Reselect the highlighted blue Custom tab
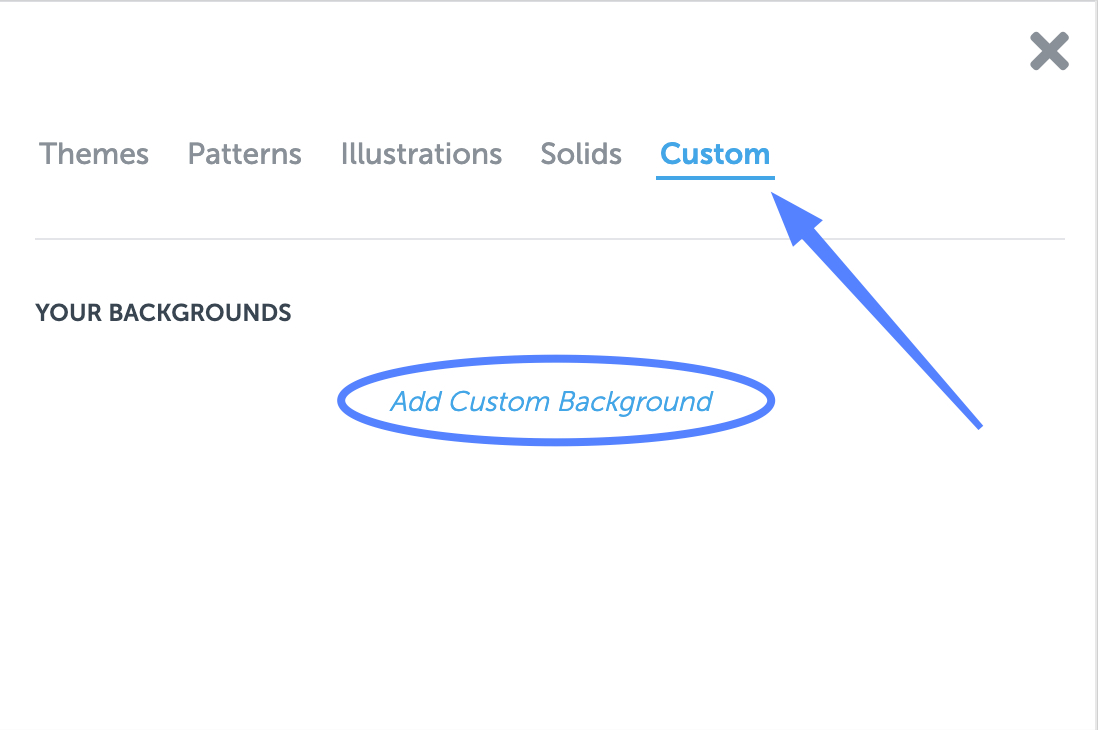This screenshot has width=1098, height=730. point(715,154)
